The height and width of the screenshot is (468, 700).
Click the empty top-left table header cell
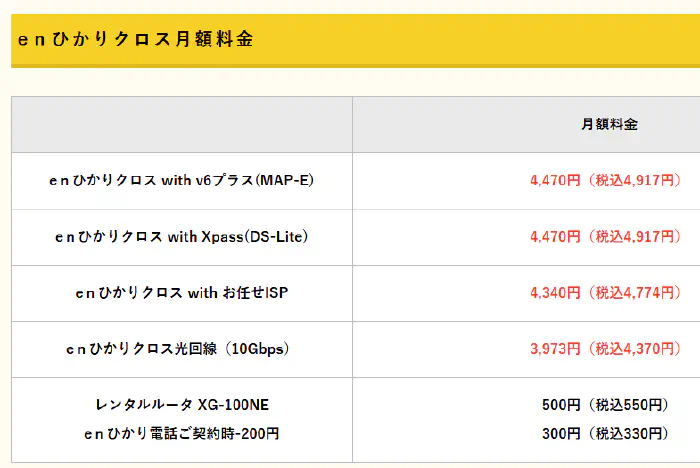click(182, 125)
